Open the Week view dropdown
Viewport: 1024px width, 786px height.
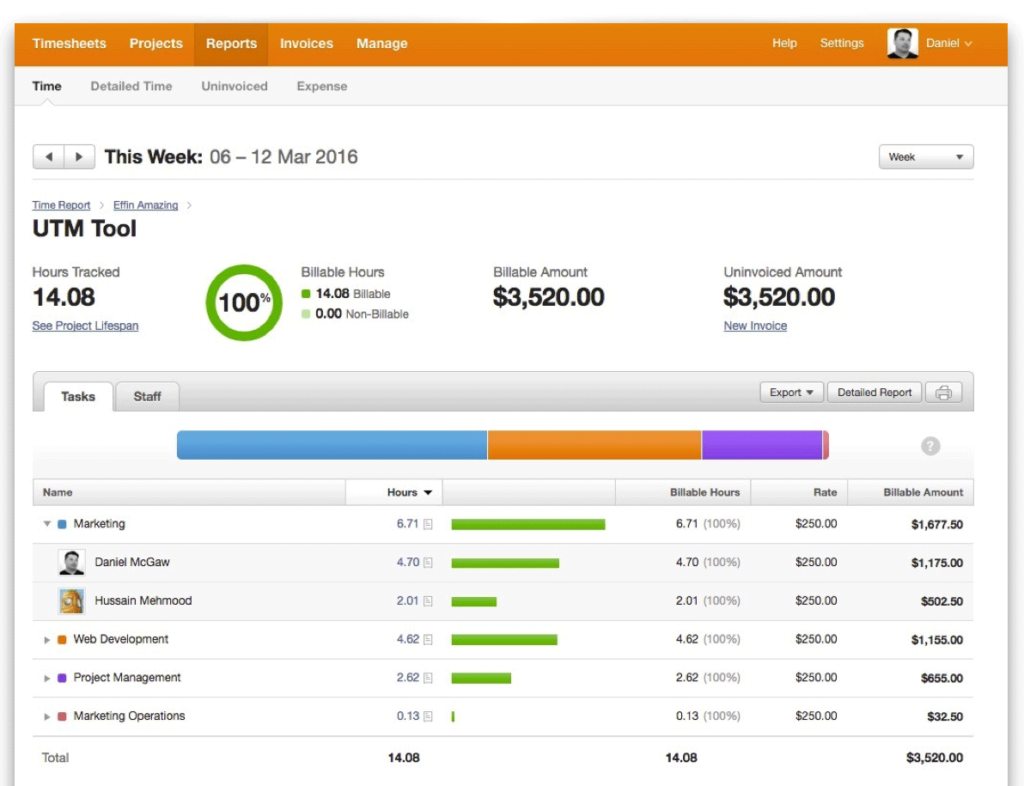[925, 157]
